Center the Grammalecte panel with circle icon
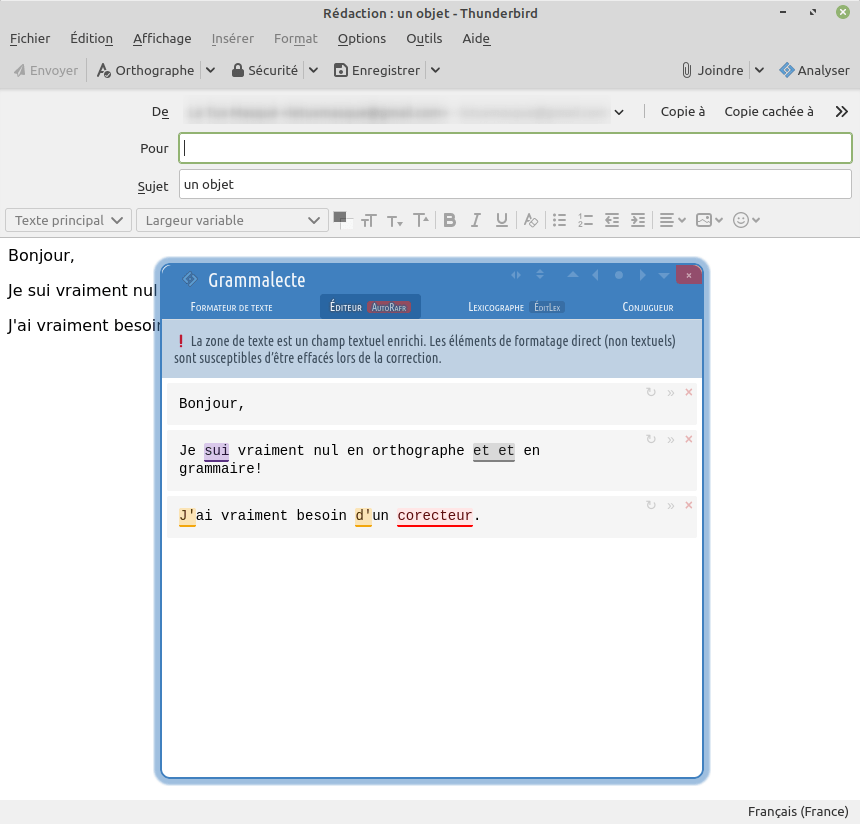 619,275
